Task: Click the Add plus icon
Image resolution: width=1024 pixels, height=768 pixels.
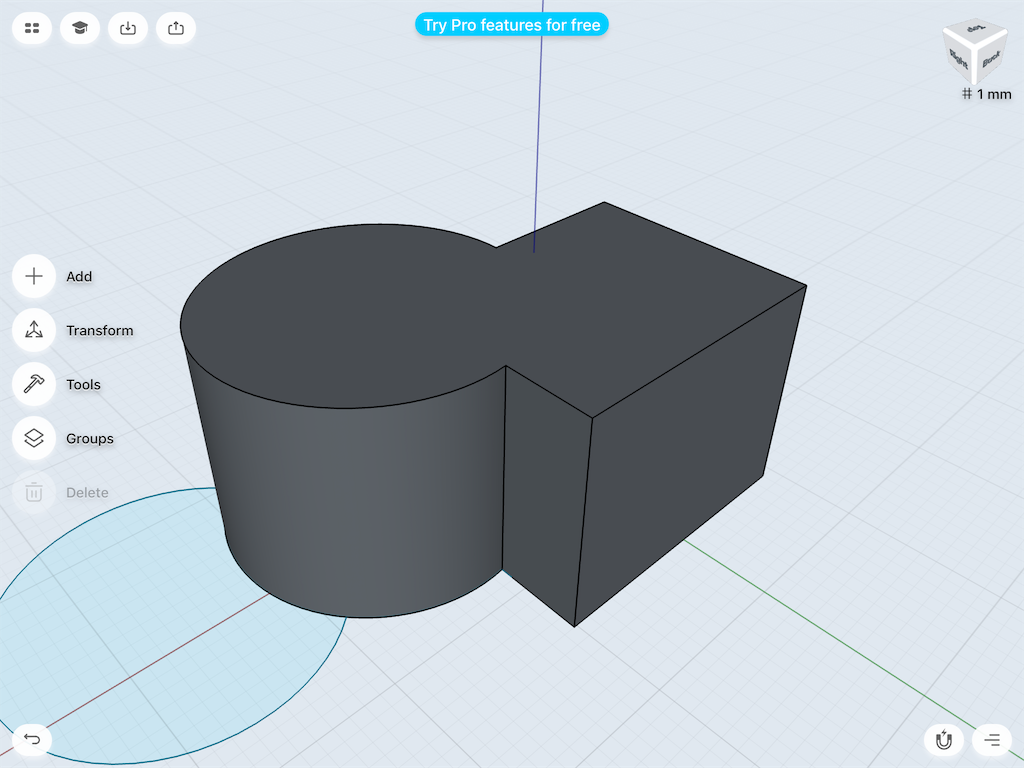Action: coord(34,276)
